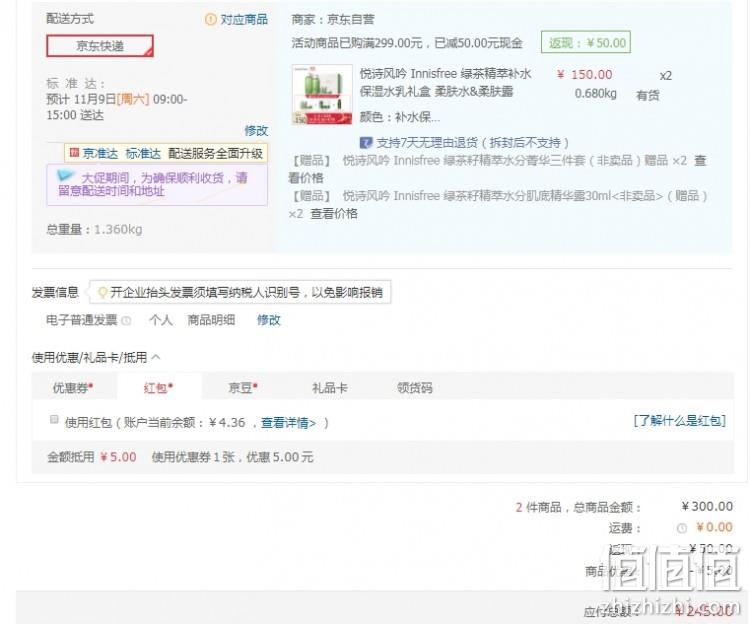The image size is (750, 624).
Task: Check the 使用红包 checkbox
Action: pyautogui.click(x=54, y=420)
